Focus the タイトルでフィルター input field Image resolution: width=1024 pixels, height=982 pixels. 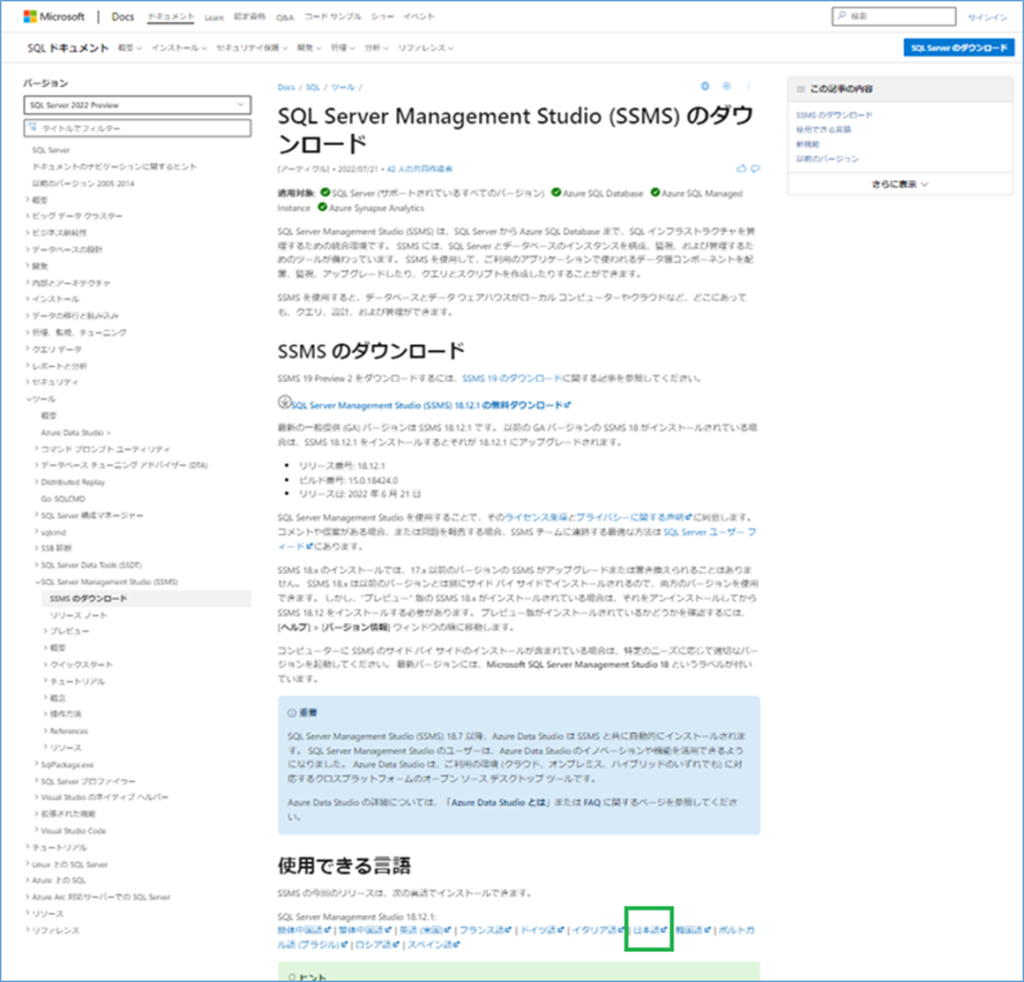[x=137, y=128]
